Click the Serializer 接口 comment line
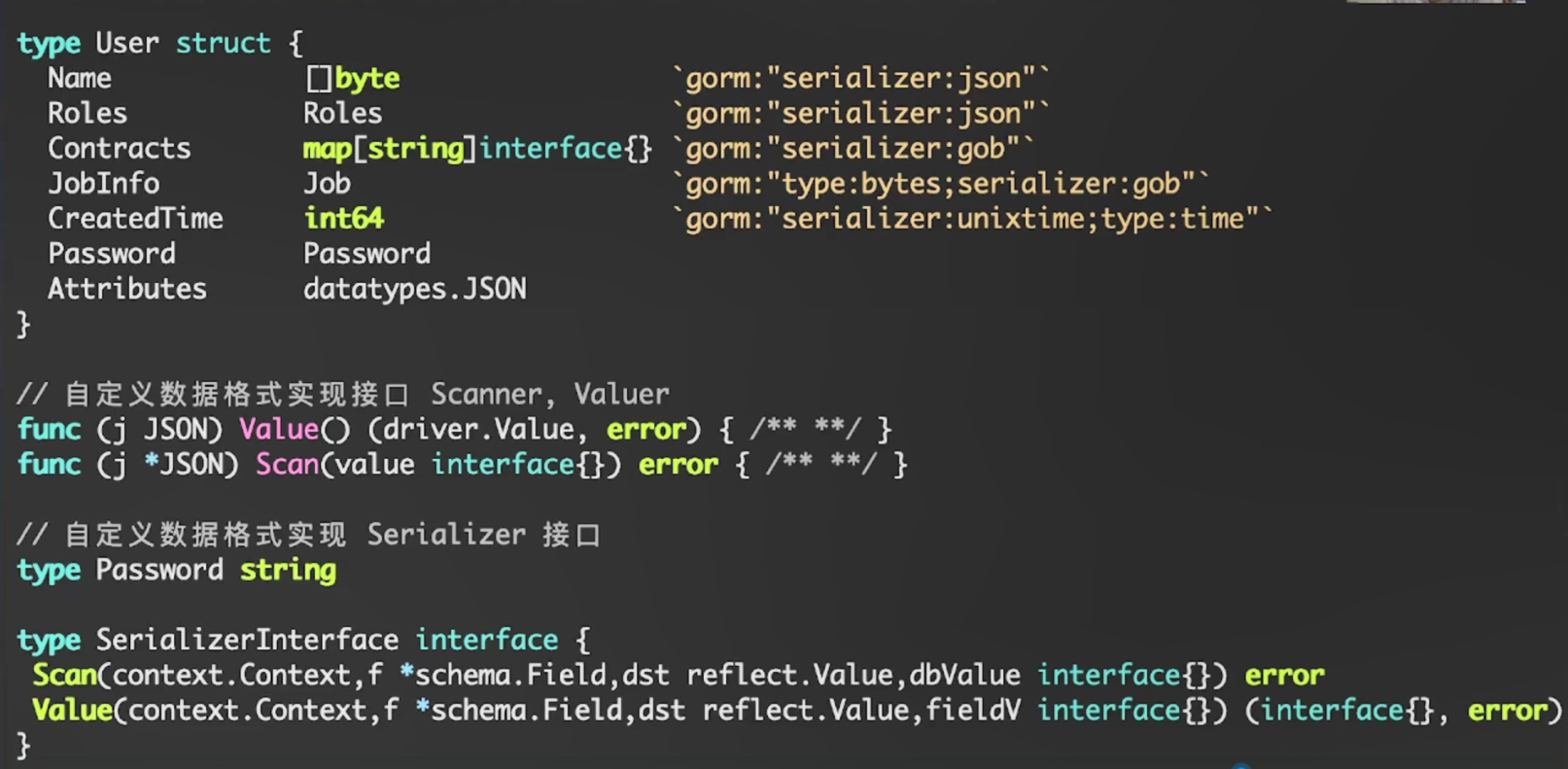Image resolution: width=1568 pixels, height=769 pixels. pyautogui.click(x=308, y=535)
